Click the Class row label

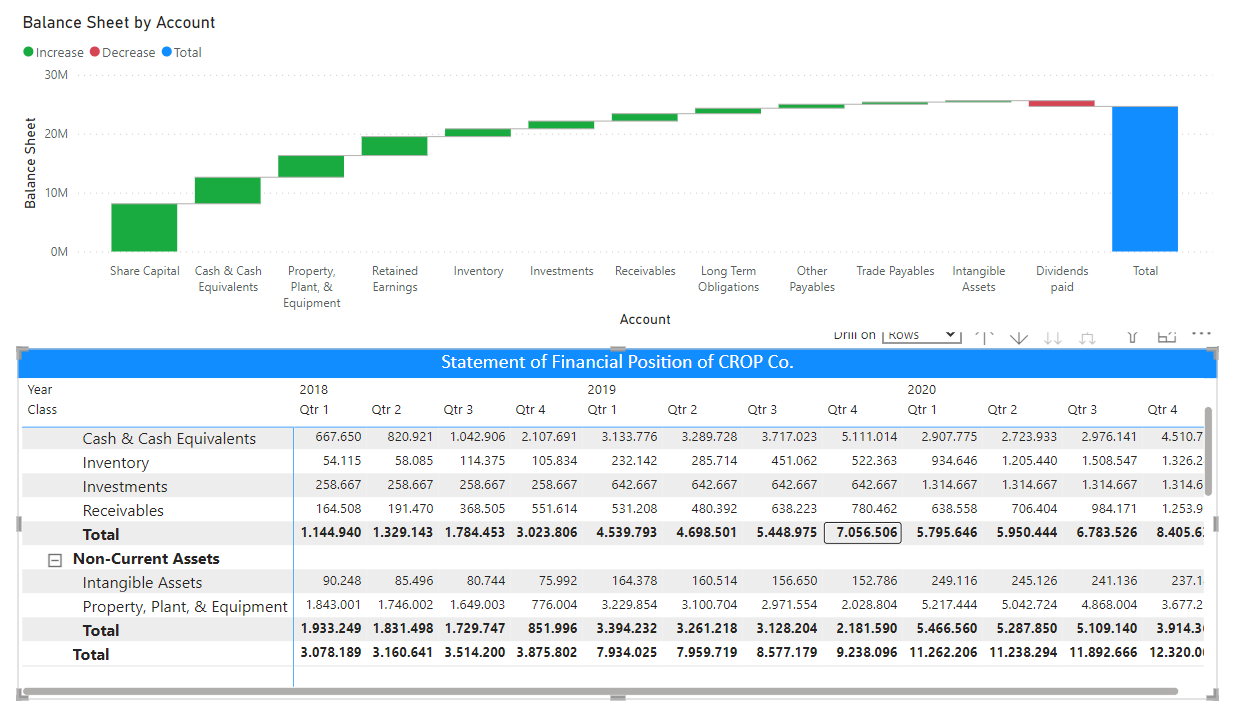[42, 410]
